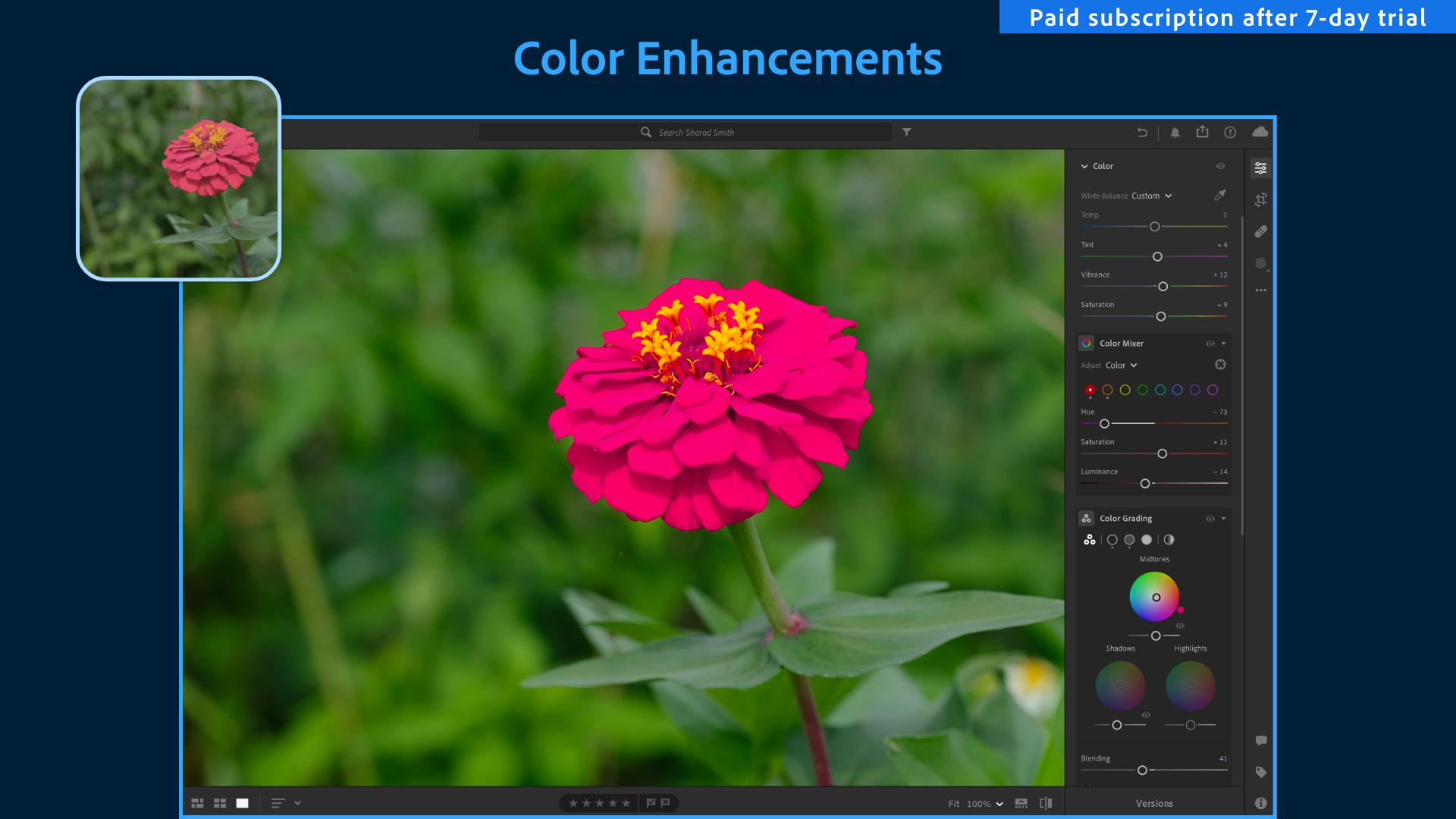Click the share/export icon
This screenshot has width=1456, height=819.
click(1203, 131)
